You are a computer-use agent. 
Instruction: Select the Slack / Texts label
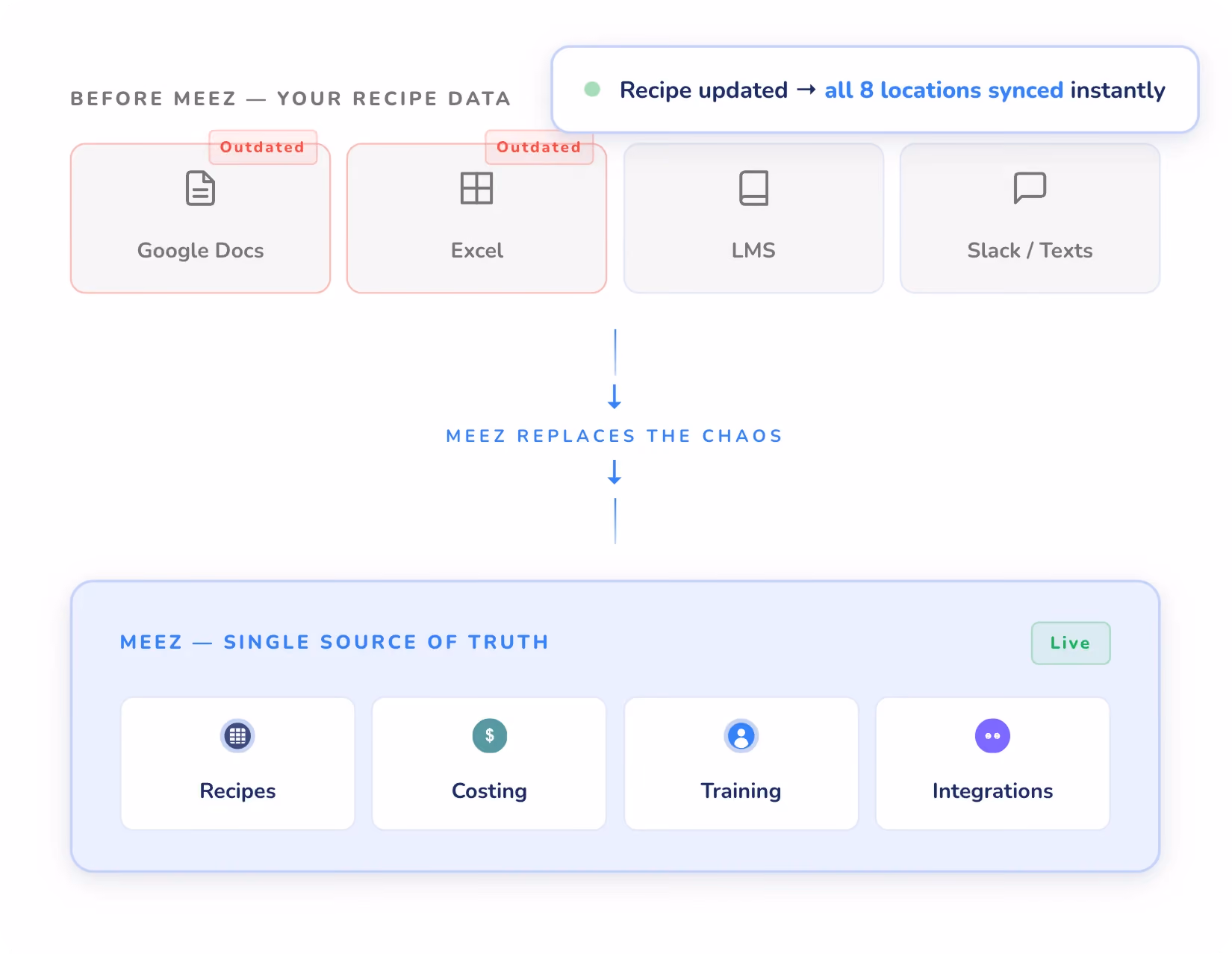(1030, 250)
